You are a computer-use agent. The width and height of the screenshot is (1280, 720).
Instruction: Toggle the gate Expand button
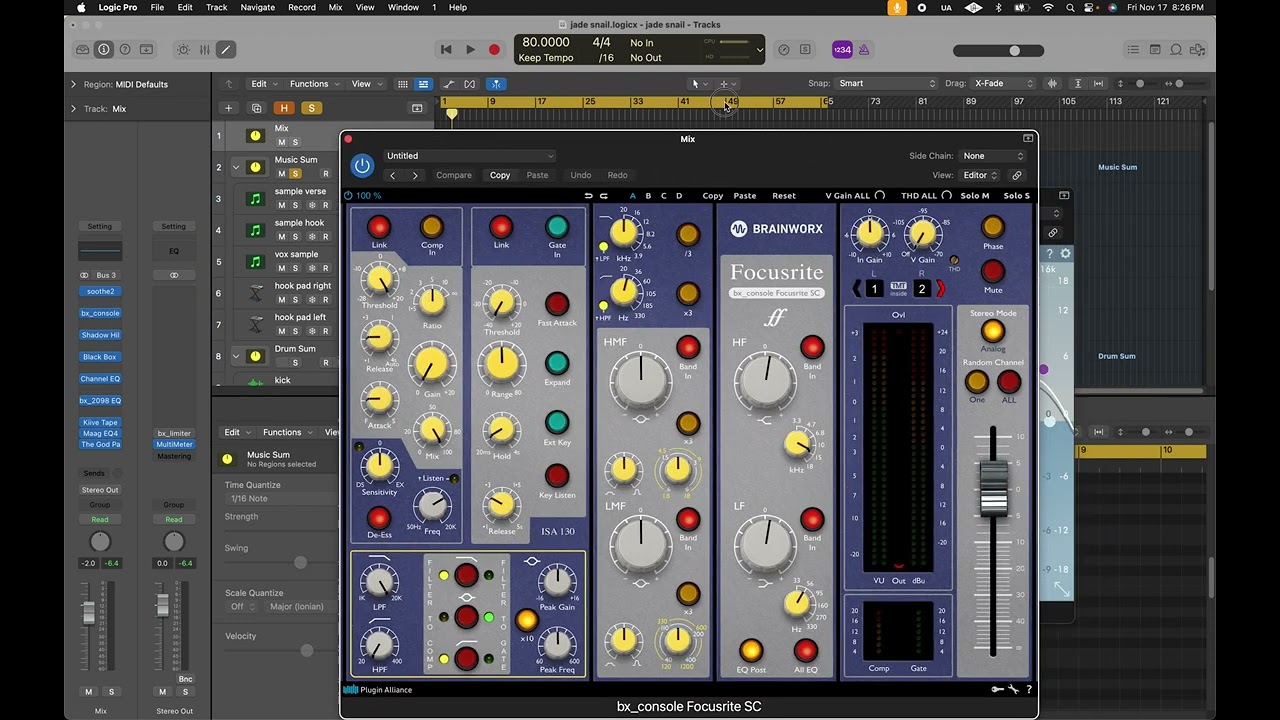[x=557, y=363]
